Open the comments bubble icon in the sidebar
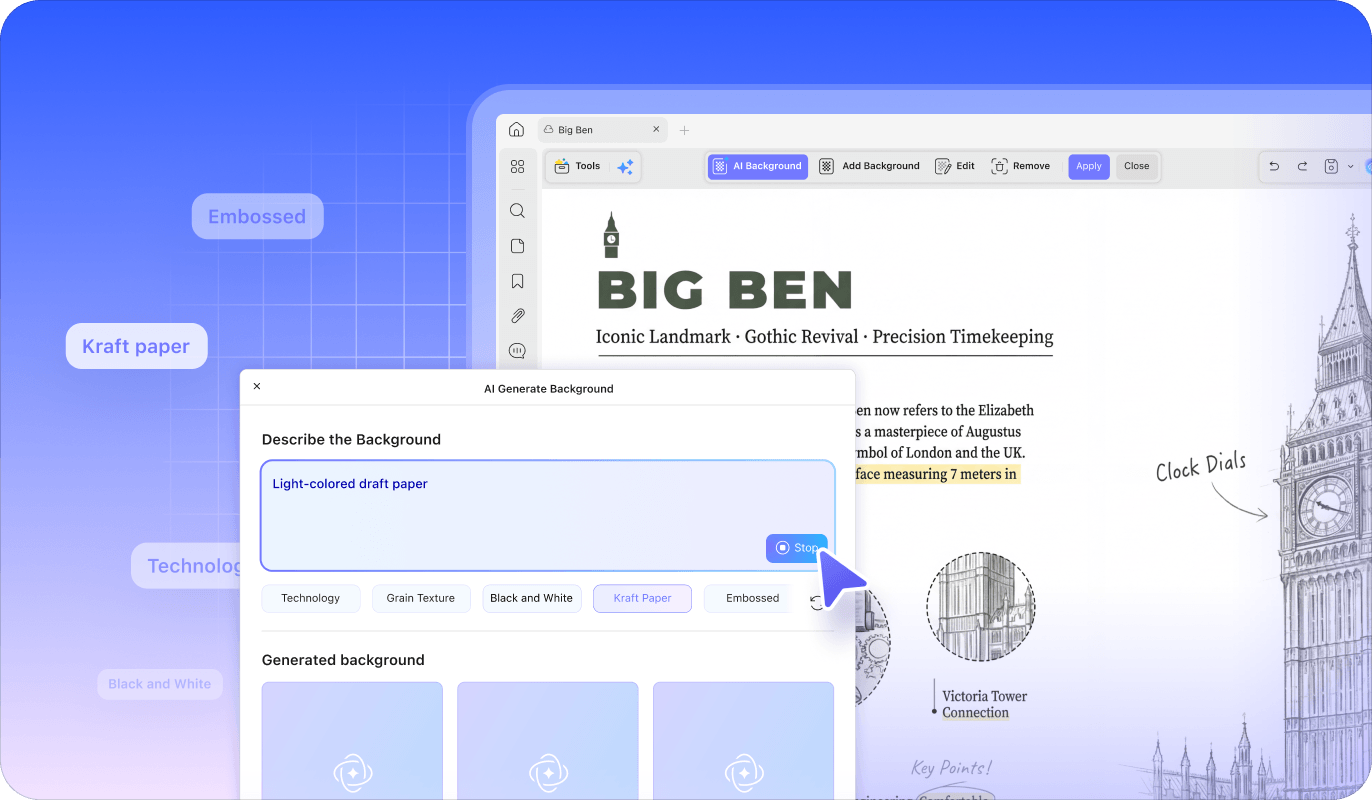Viewport: 1372px width, 800px height. click(x=517, y=351)
